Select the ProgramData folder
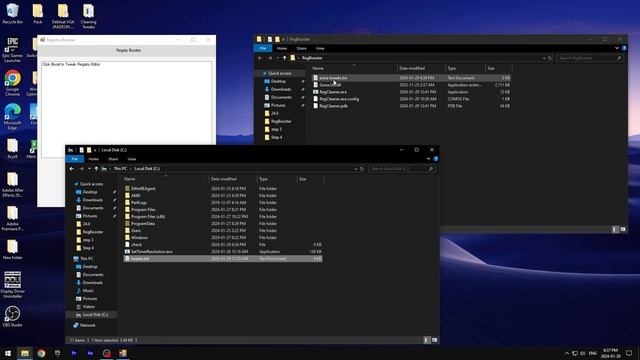Image resolution: width=640 pixels, height=360 pixels. tap(223, 223)
